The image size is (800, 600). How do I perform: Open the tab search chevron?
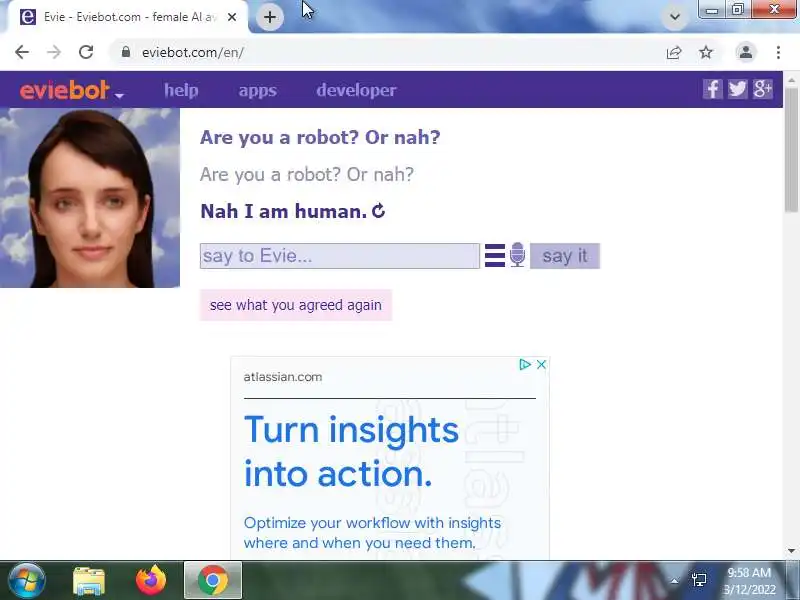(674, 17)
